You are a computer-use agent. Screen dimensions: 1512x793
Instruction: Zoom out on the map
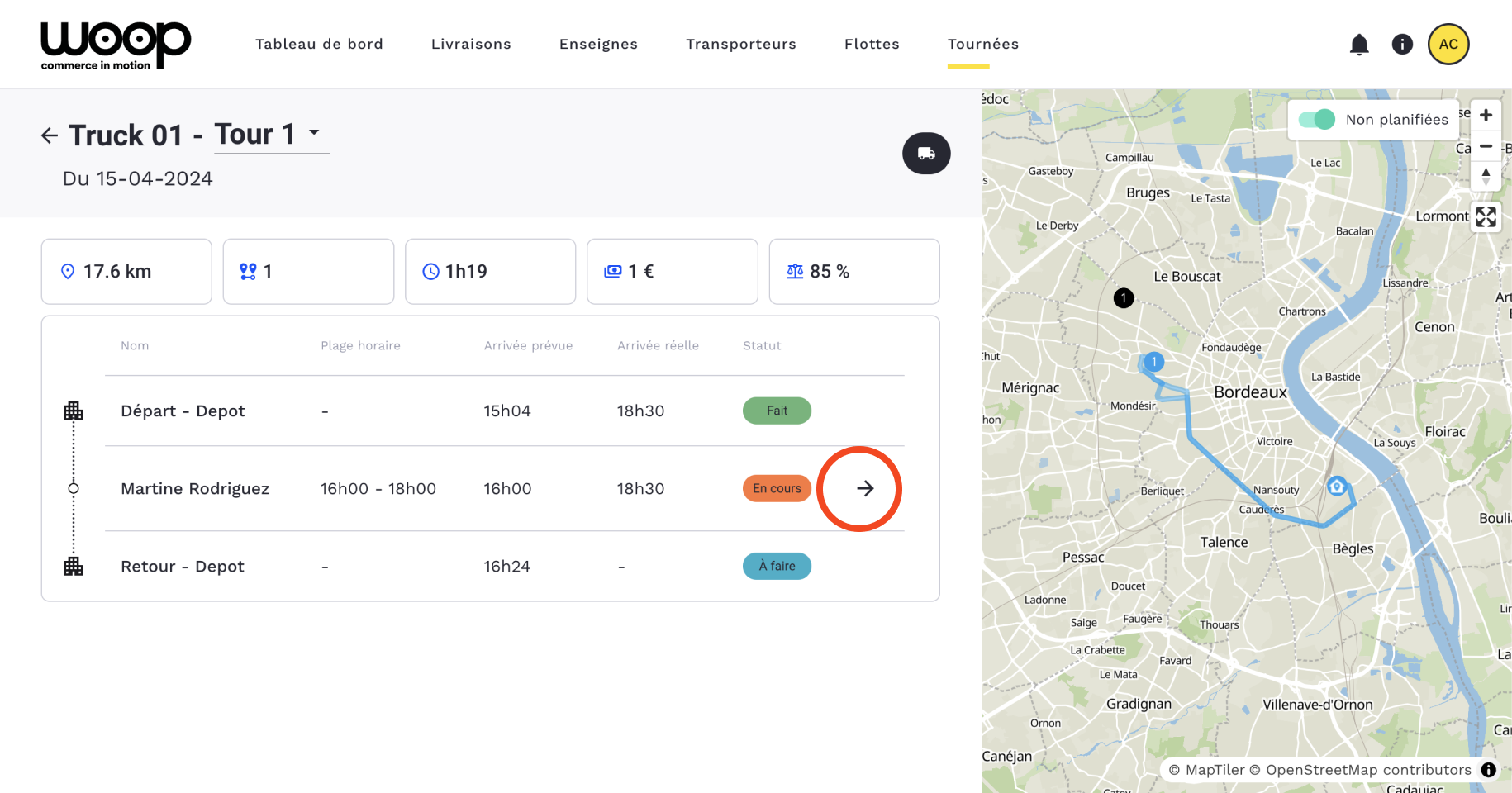1486,146
